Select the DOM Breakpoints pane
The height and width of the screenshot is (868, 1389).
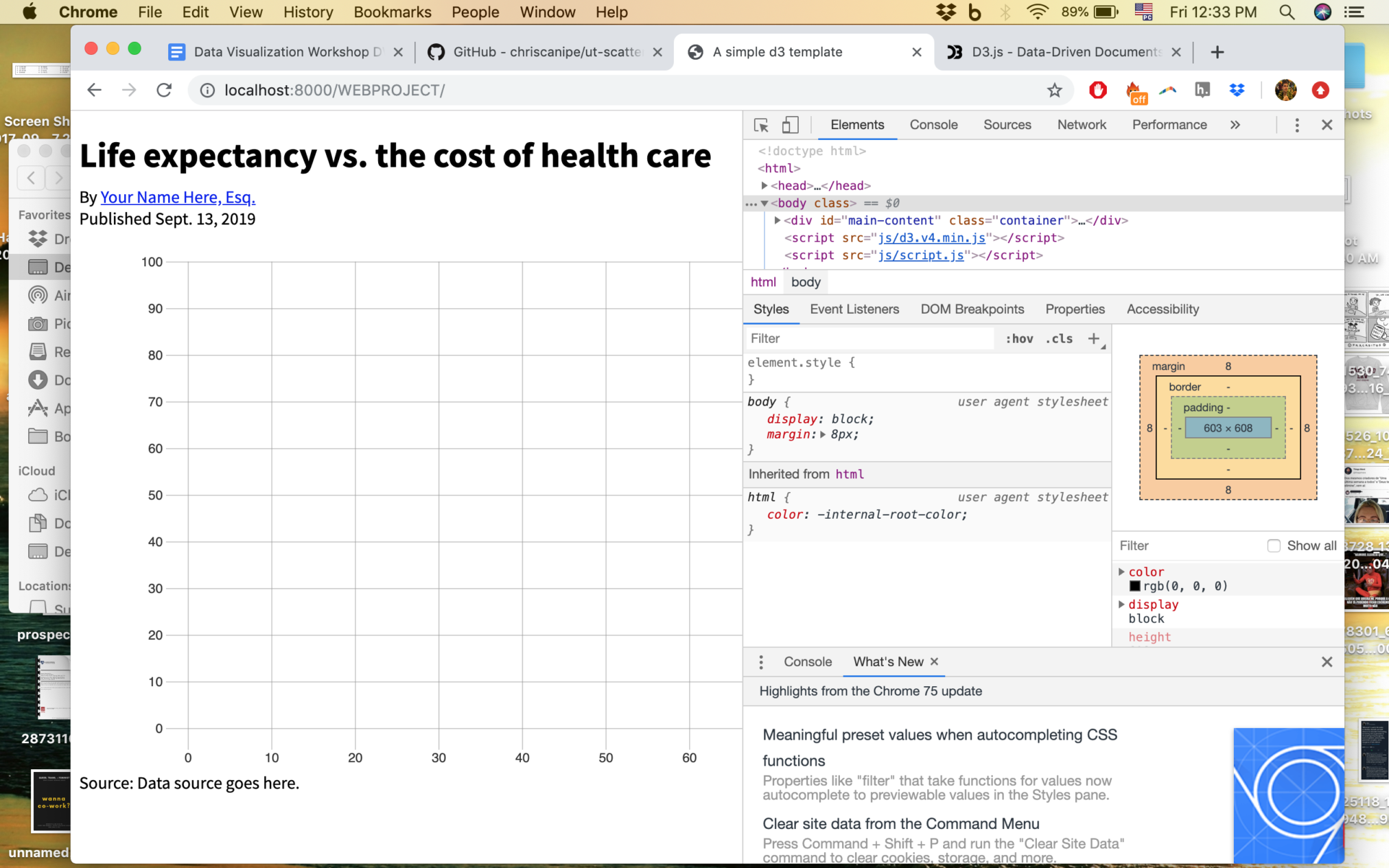pyautogui.click(x=972, y=309)
